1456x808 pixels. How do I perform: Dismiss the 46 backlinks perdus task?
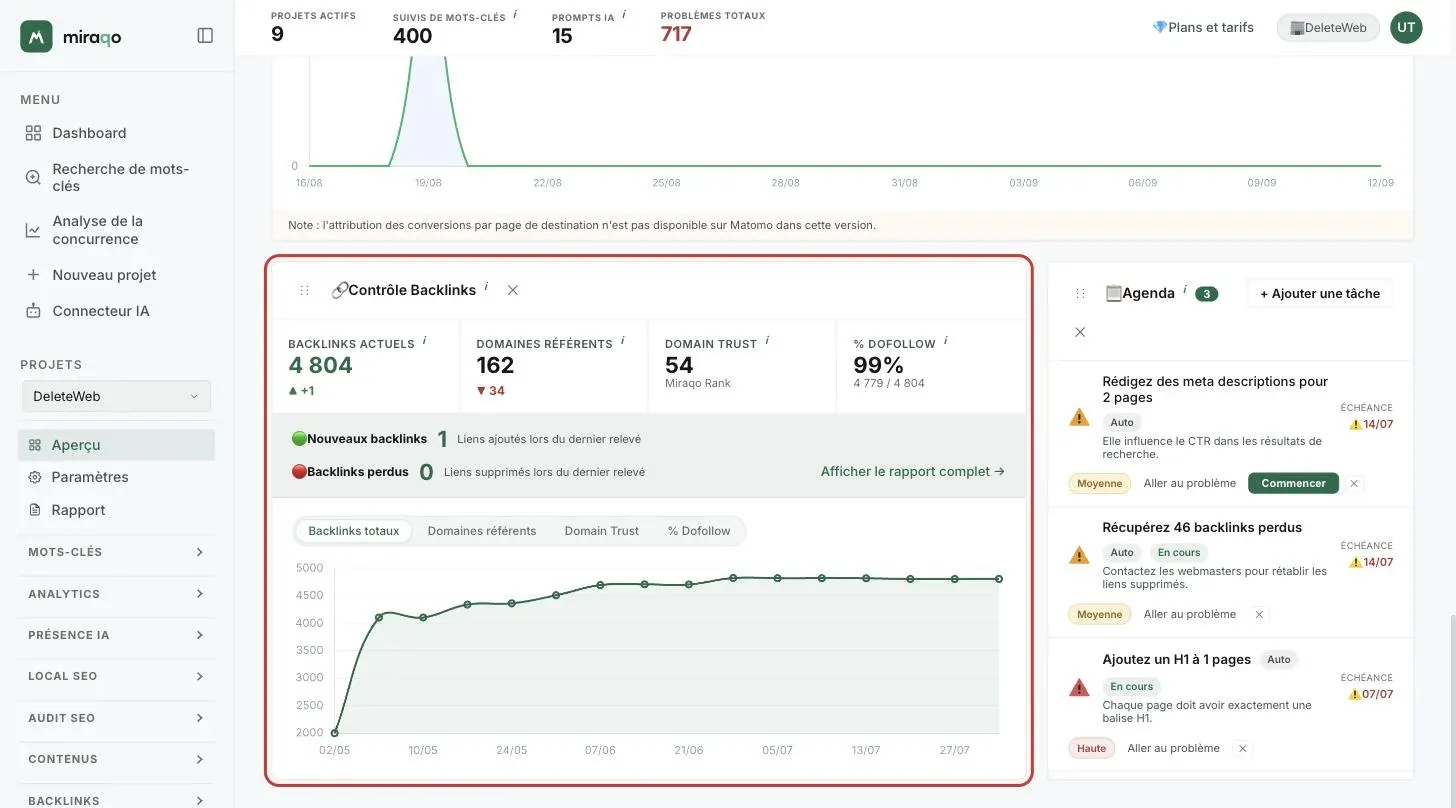1259,614
